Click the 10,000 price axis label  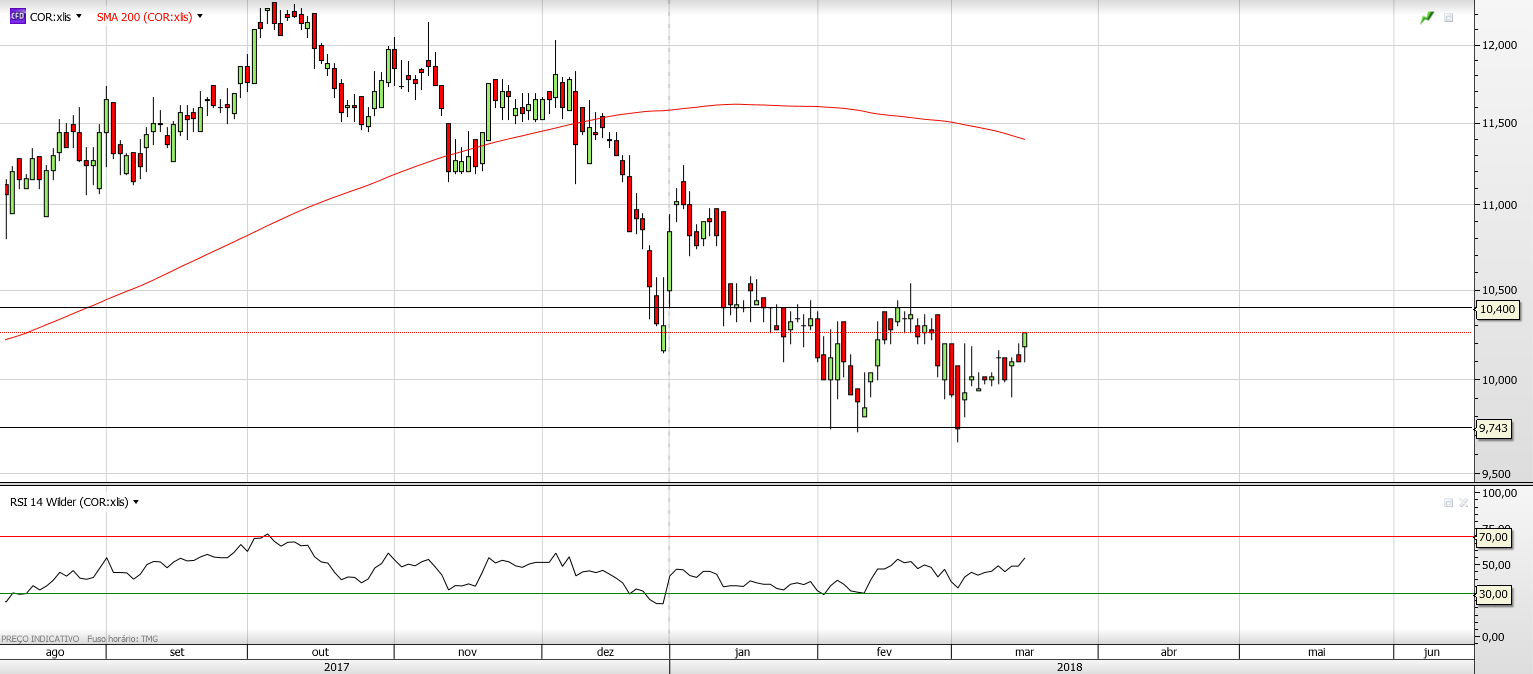click(1501, 380)
